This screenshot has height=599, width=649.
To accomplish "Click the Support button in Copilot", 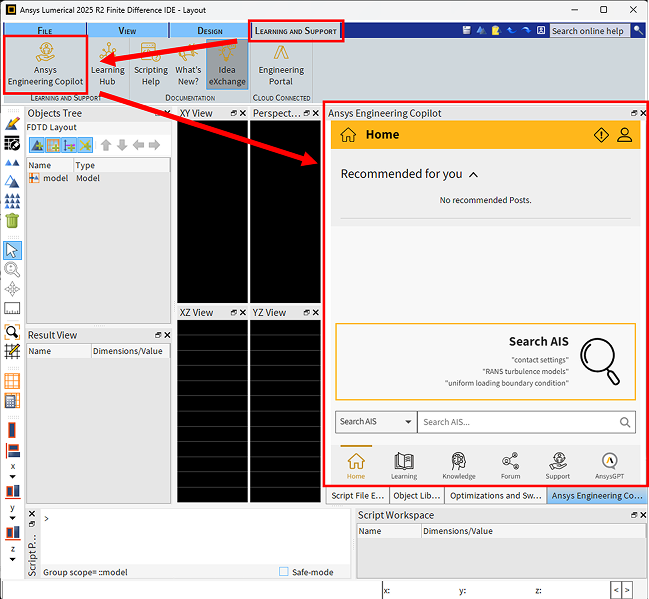I will pyautogui.click(x=558, y=464).
